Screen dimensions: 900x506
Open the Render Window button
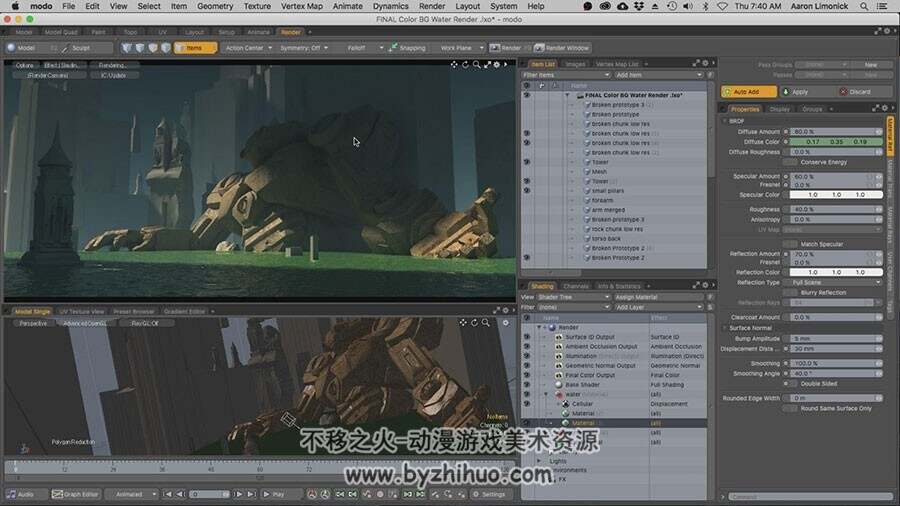tap(562, 48)
